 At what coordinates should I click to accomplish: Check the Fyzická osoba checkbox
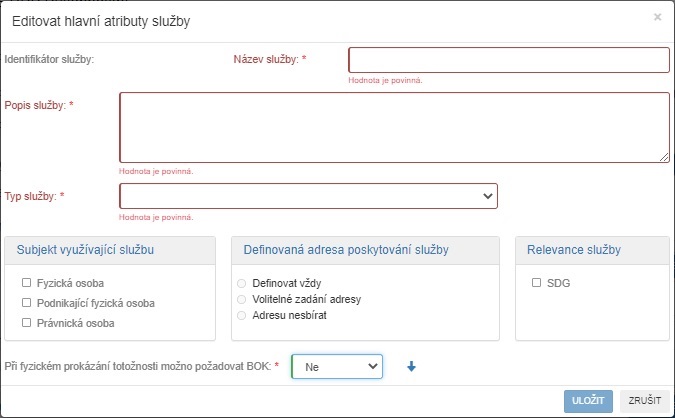point(27,283)
